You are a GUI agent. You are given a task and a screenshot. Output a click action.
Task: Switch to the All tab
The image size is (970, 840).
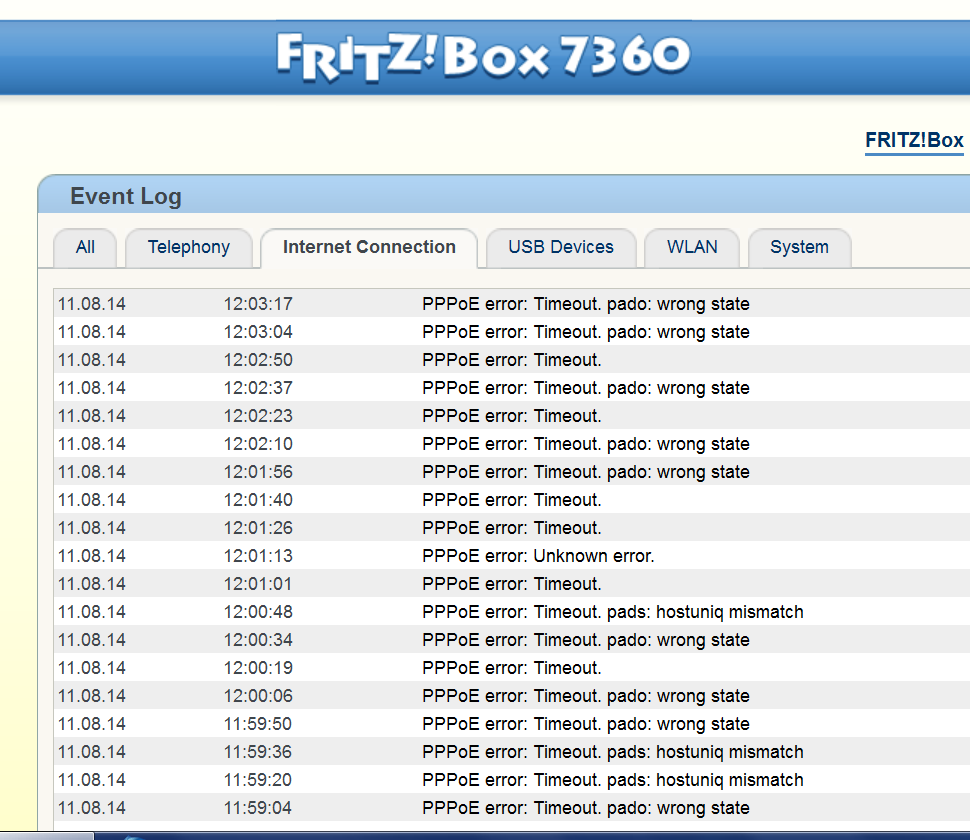pos(85,248)
